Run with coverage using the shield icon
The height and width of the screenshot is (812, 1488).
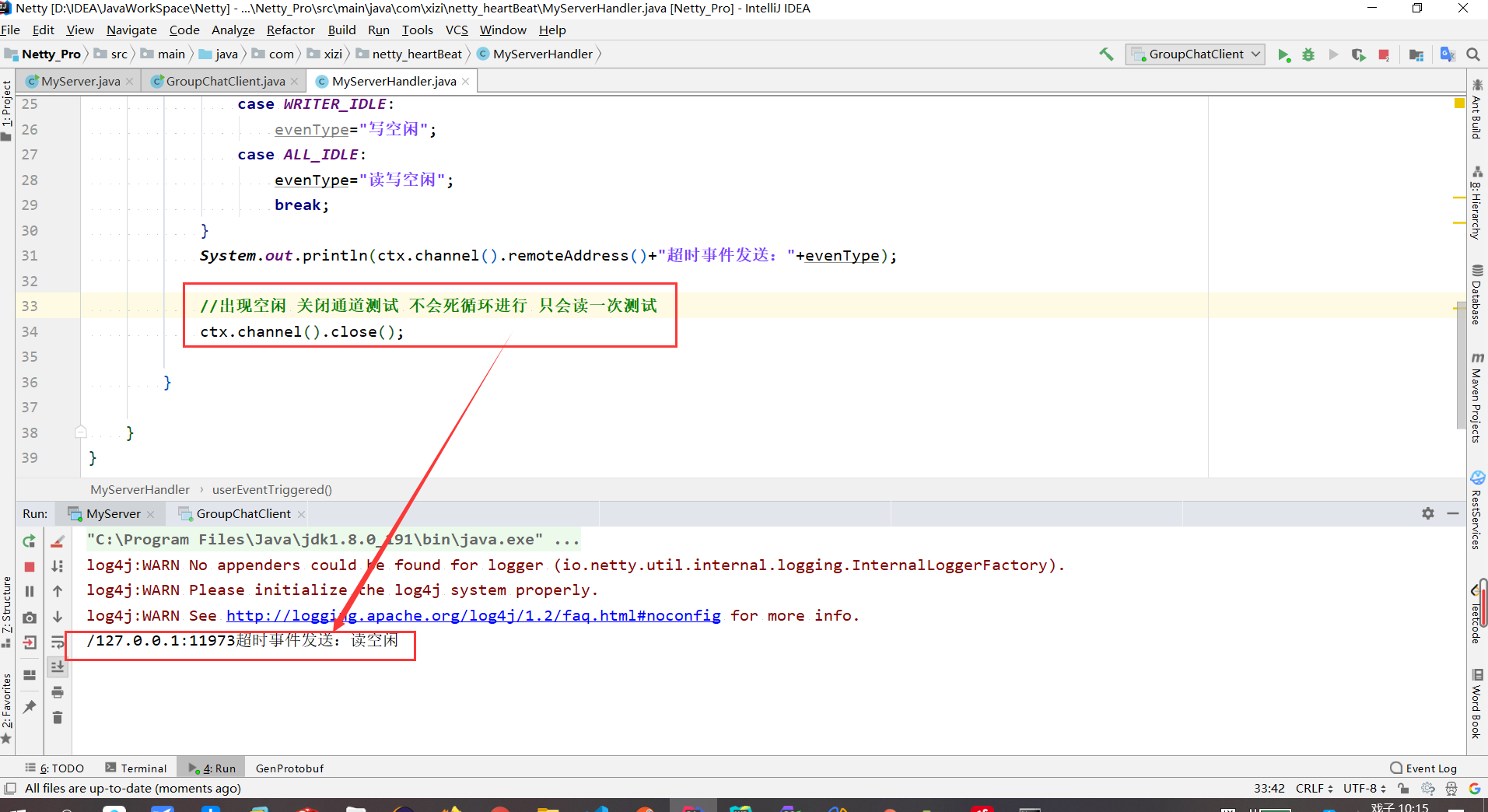pyautogui.click(x=1358, y=54)
